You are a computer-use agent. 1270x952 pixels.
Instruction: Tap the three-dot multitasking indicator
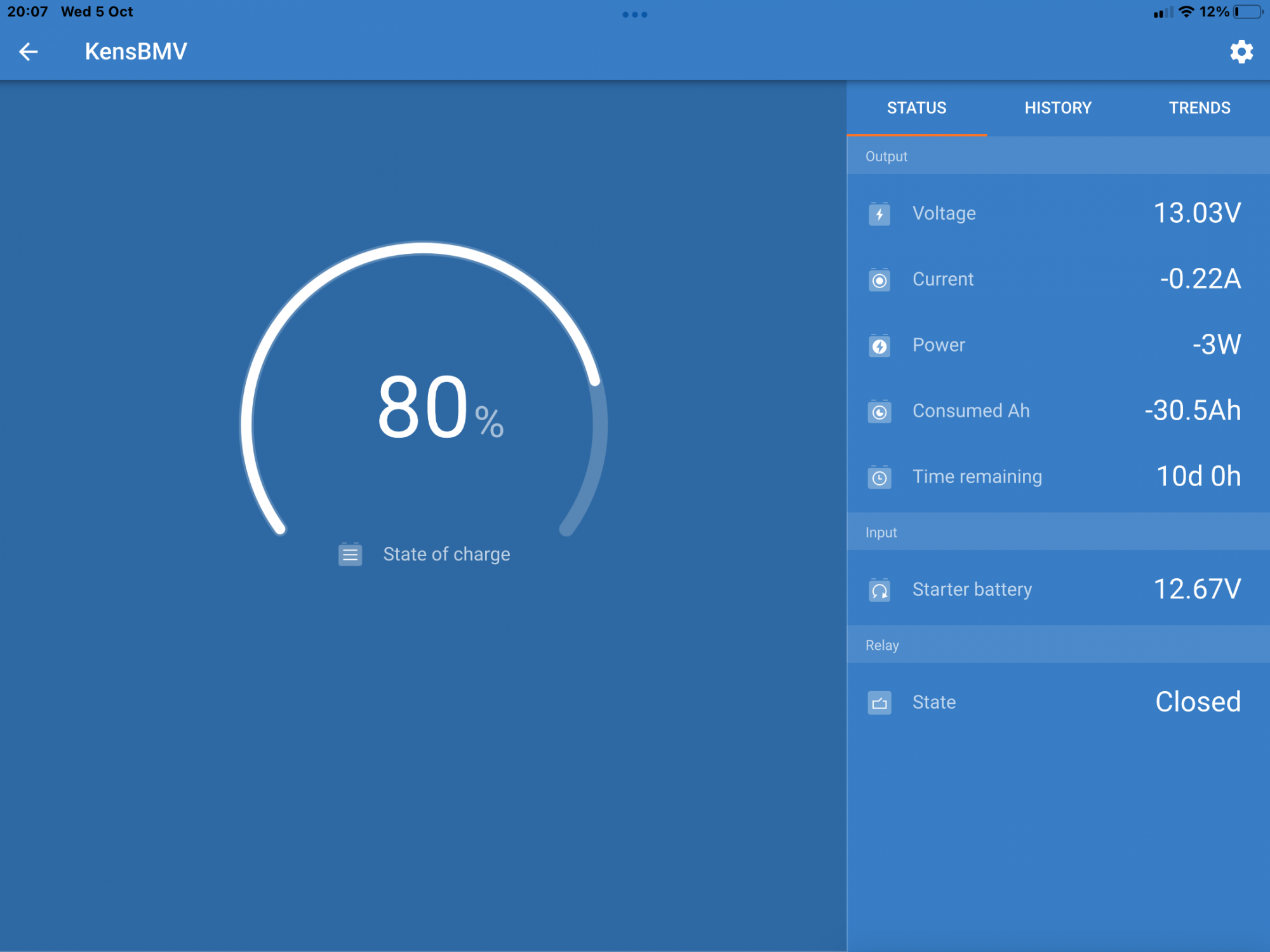[x=635, y=15]
